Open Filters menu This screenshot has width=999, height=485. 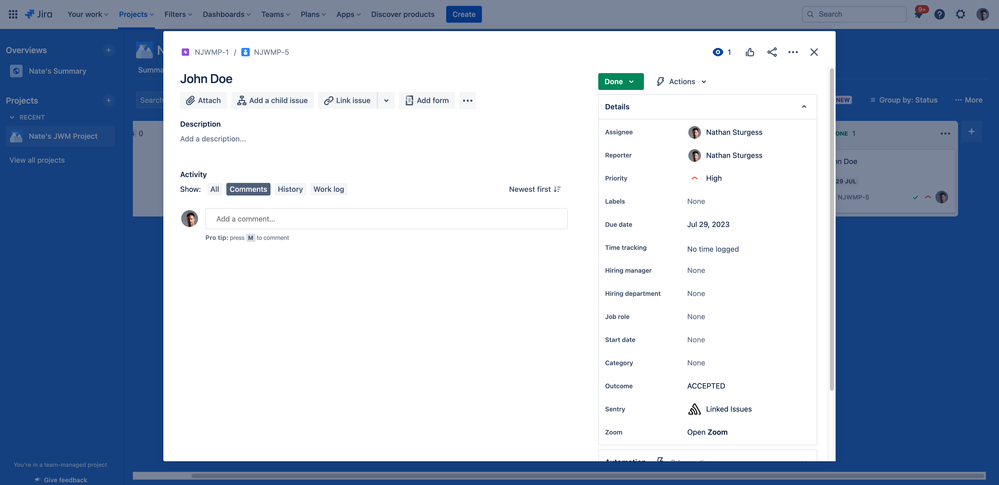[178, 14]
